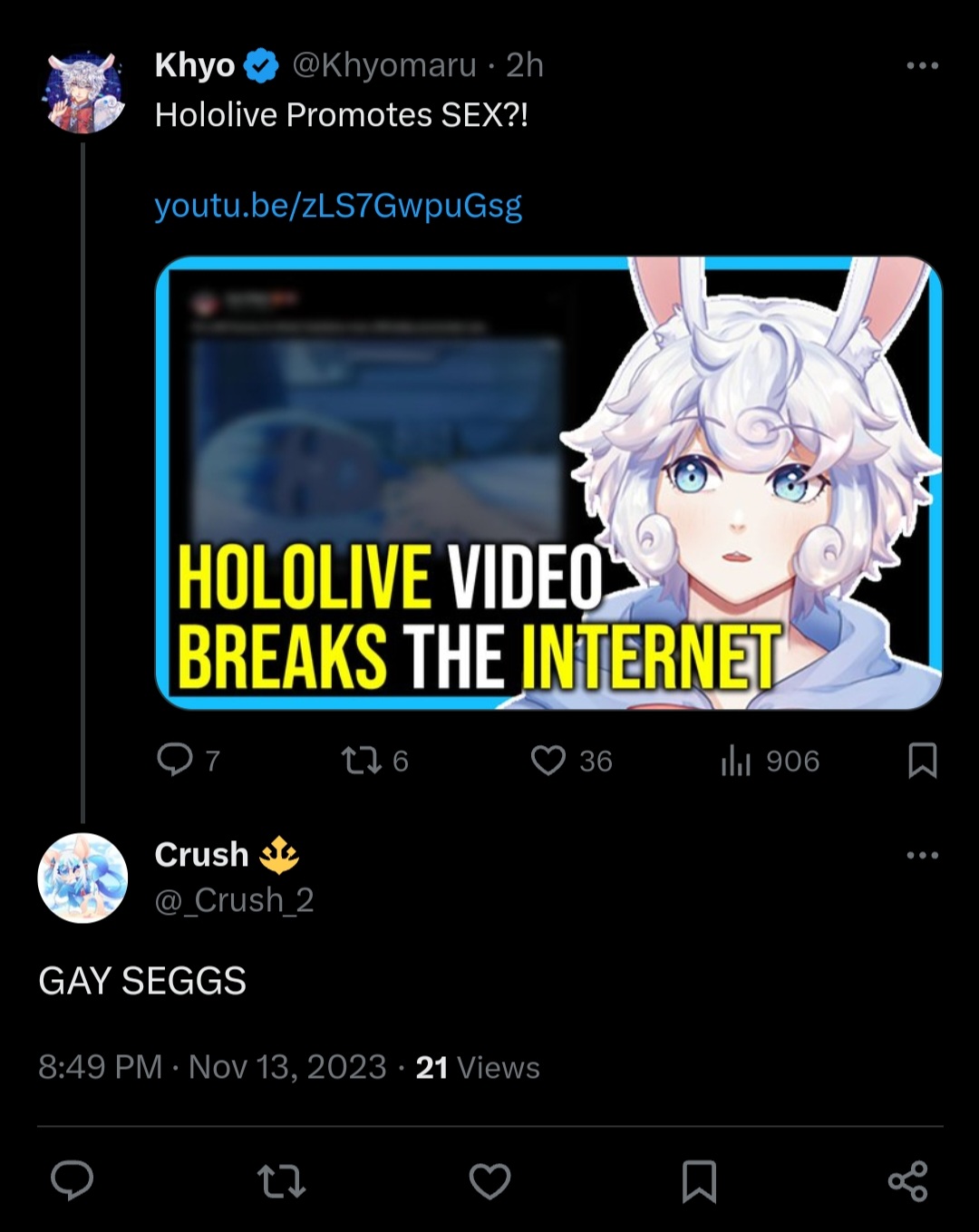The width and height of the screenshot is (979, 1232).
Task: Share Crush's reply via share icon
Action: click(907, 1181)
